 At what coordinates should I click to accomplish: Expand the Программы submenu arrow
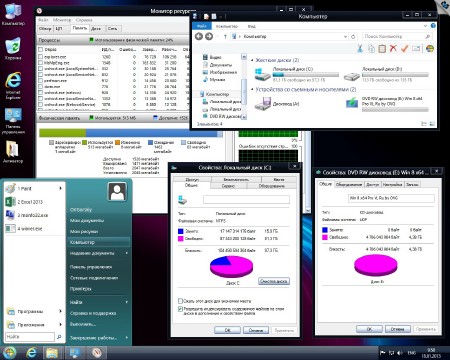click(60, 311)
